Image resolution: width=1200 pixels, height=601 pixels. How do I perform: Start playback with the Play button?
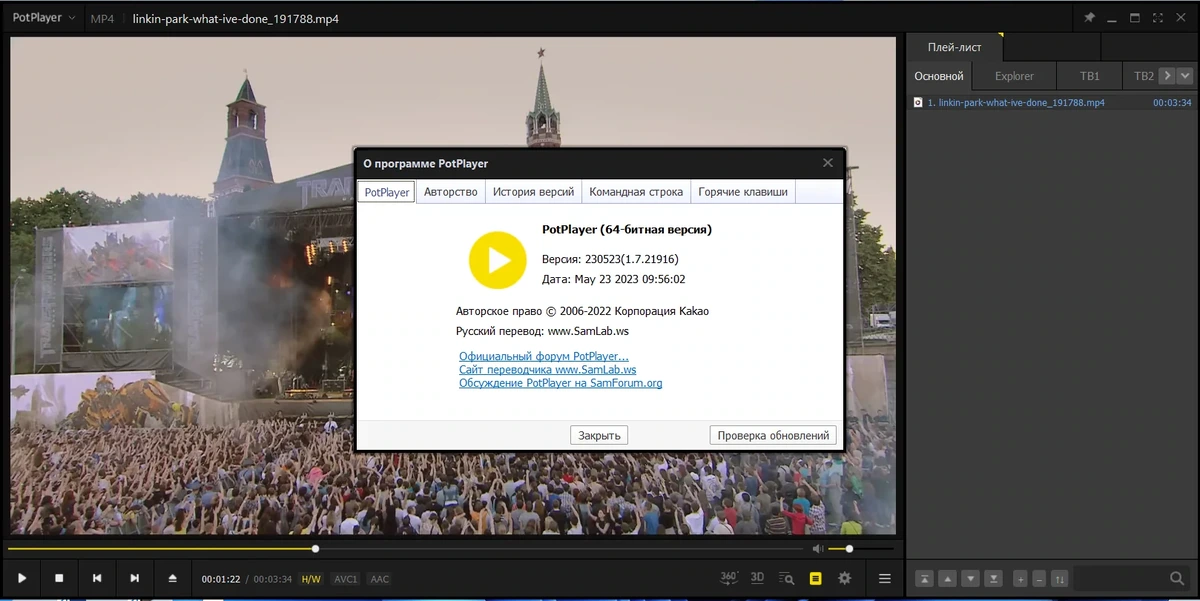coord(21,578)
